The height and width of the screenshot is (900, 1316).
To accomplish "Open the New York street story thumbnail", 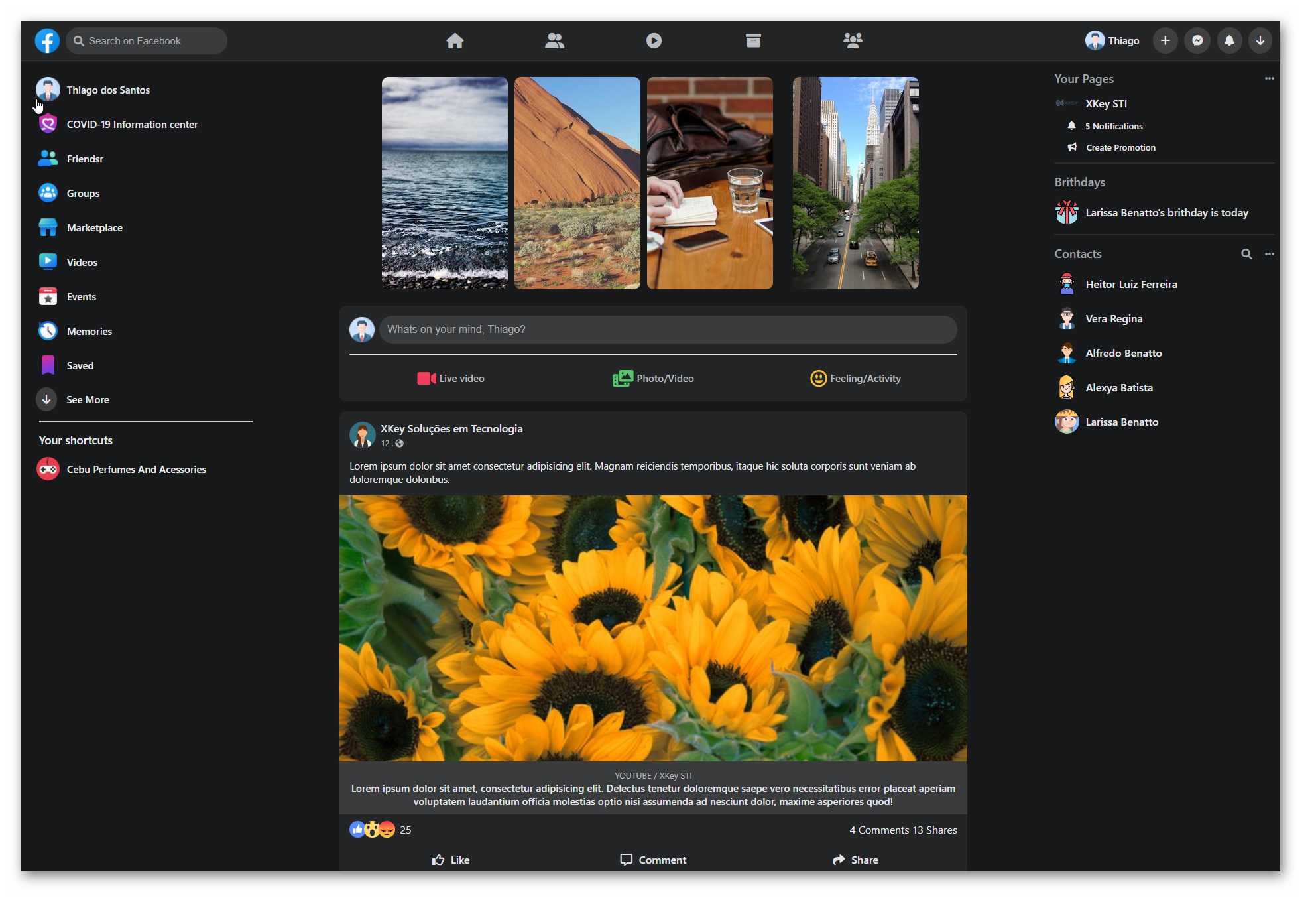I will (855, 183).
